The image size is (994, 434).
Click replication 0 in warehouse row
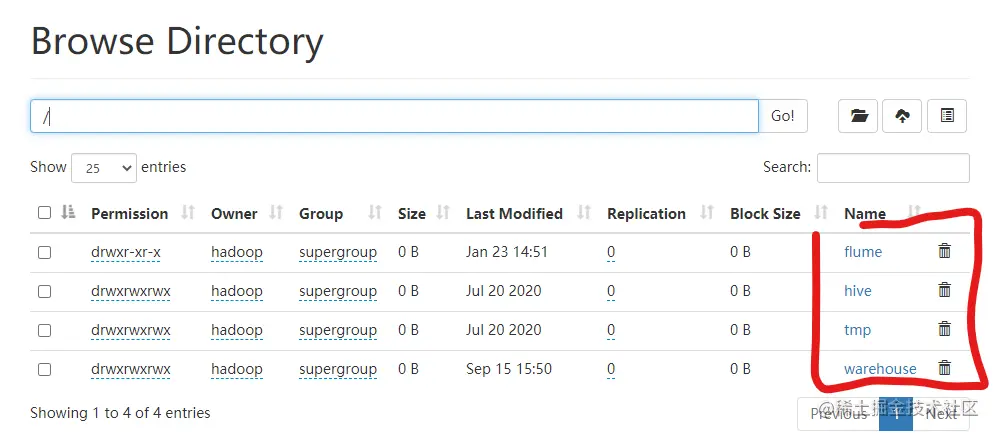pos(611,369)
